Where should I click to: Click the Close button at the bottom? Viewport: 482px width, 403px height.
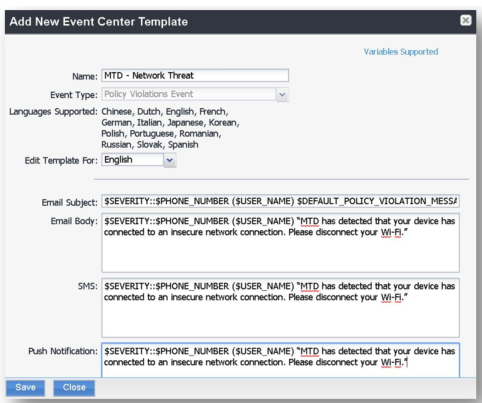(x=74, y=388)
